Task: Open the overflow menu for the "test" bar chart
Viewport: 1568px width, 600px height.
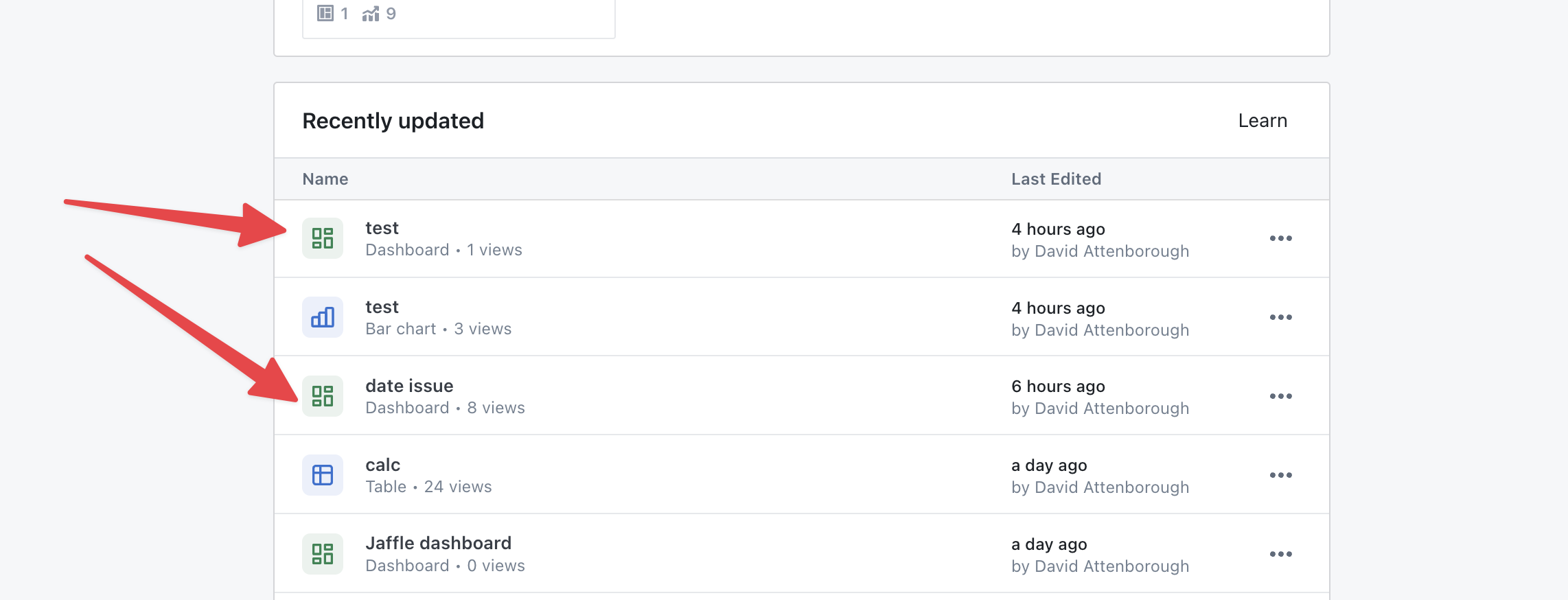Action: (1280, 316)
